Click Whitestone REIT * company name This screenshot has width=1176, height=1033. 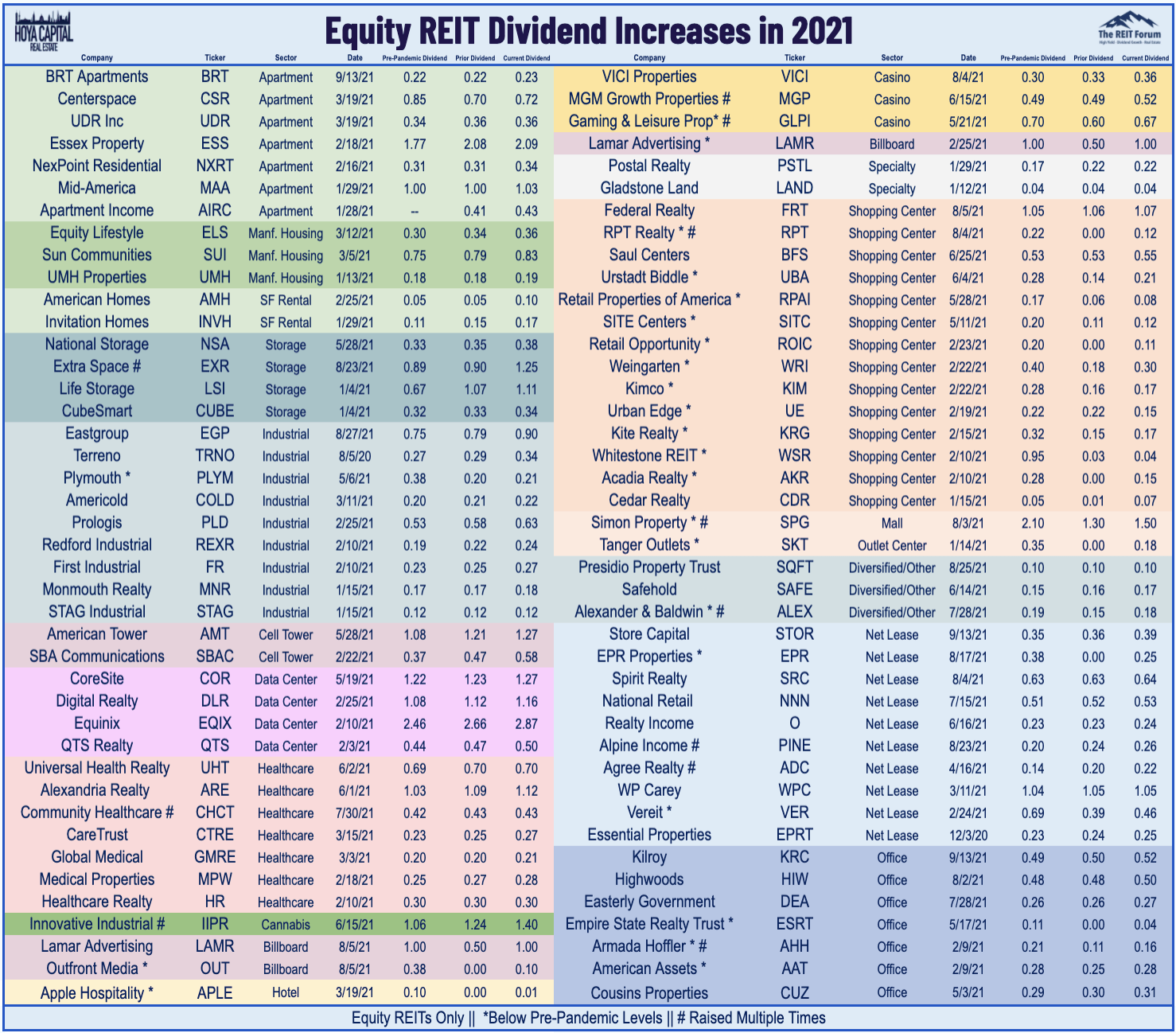649,455
